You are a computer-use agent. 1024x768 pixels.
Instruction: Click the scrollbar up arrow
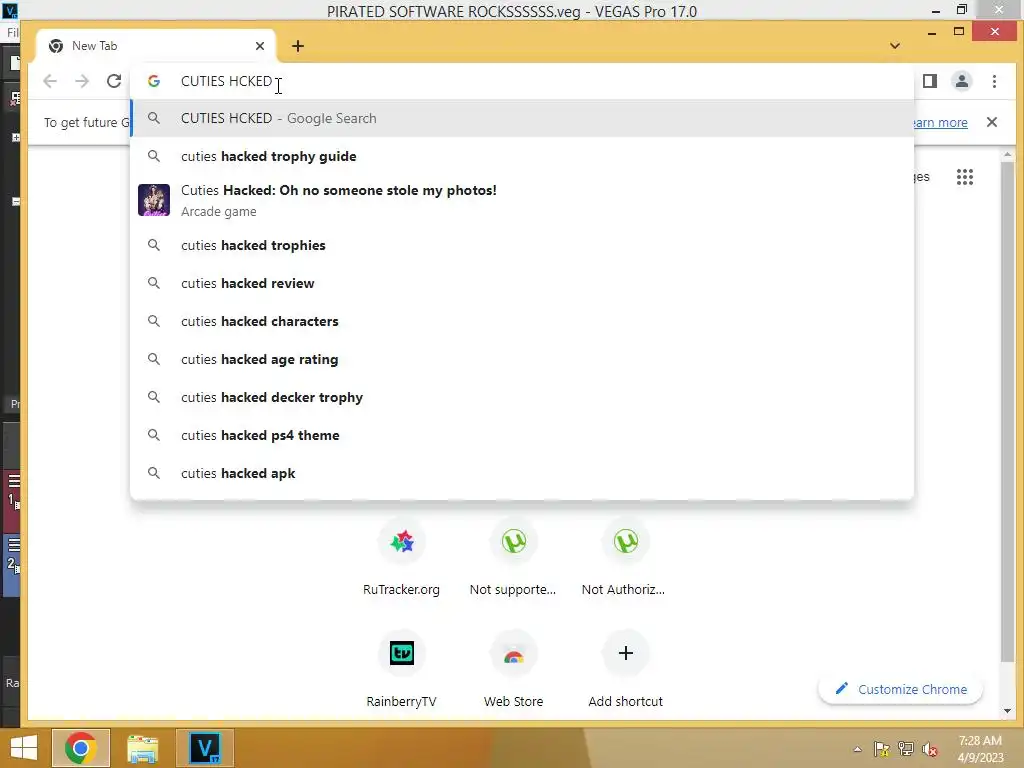pos(1006,155)
